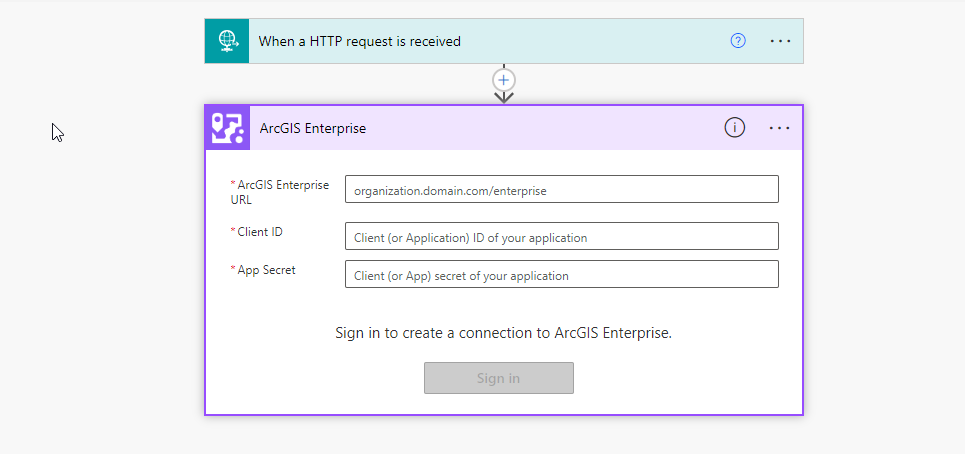Click into the Client ID input
The image size is (965, 454).
tap(561, 237)
